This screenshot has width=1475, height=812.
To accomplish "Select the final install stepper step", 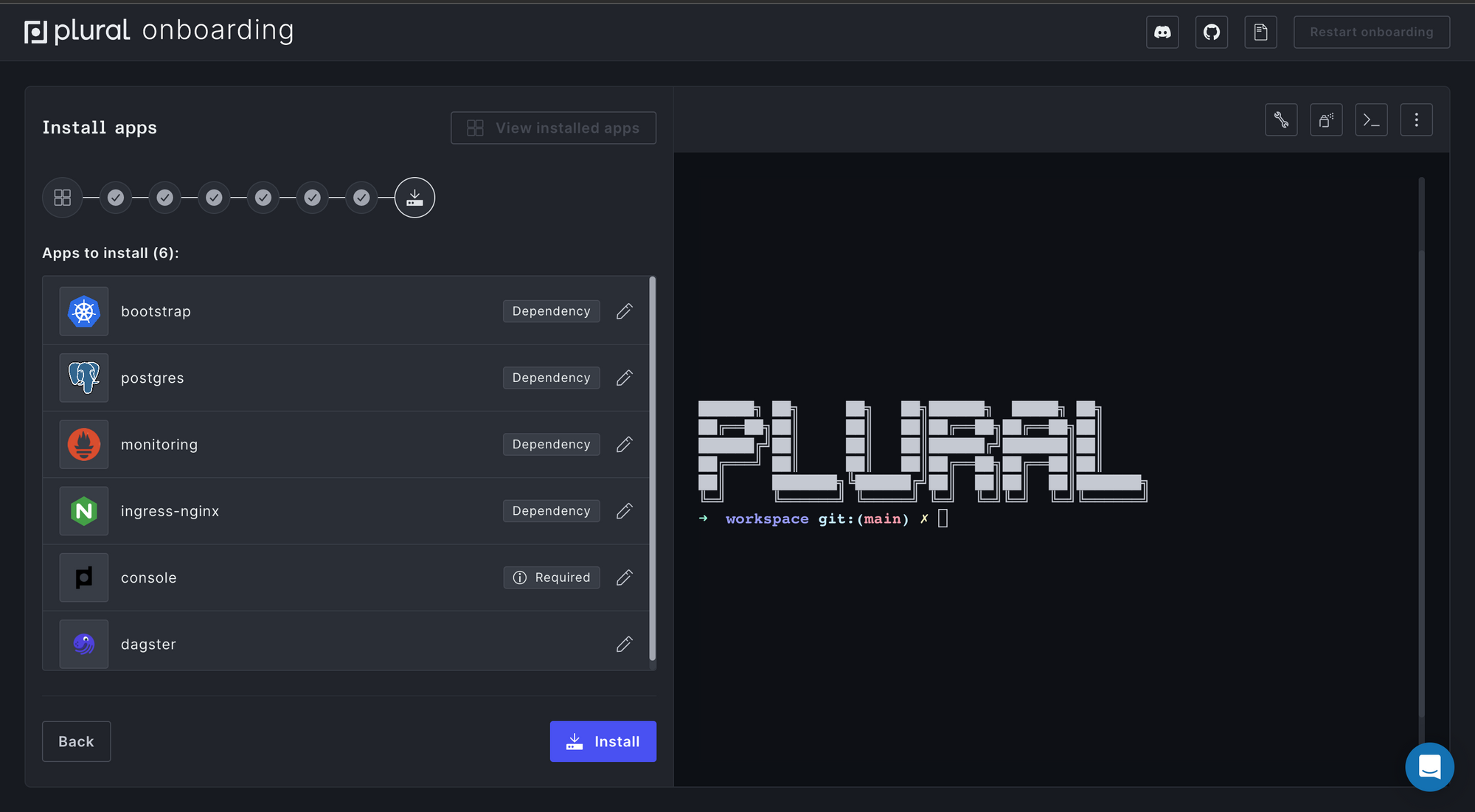I will [x=414, y=198].
